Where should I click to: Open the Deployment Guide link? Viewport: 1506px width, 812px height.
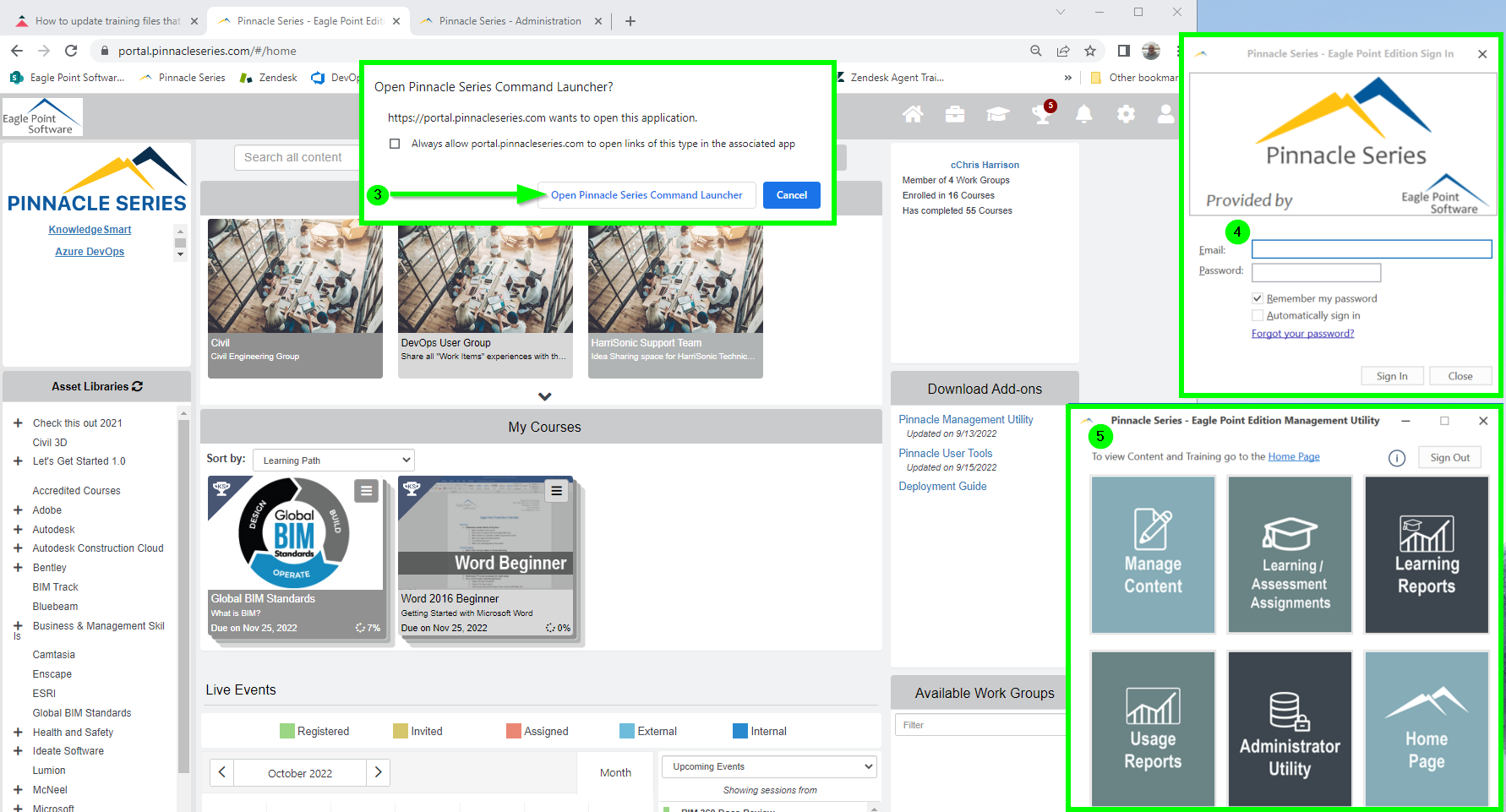click(x=942, y=487)
